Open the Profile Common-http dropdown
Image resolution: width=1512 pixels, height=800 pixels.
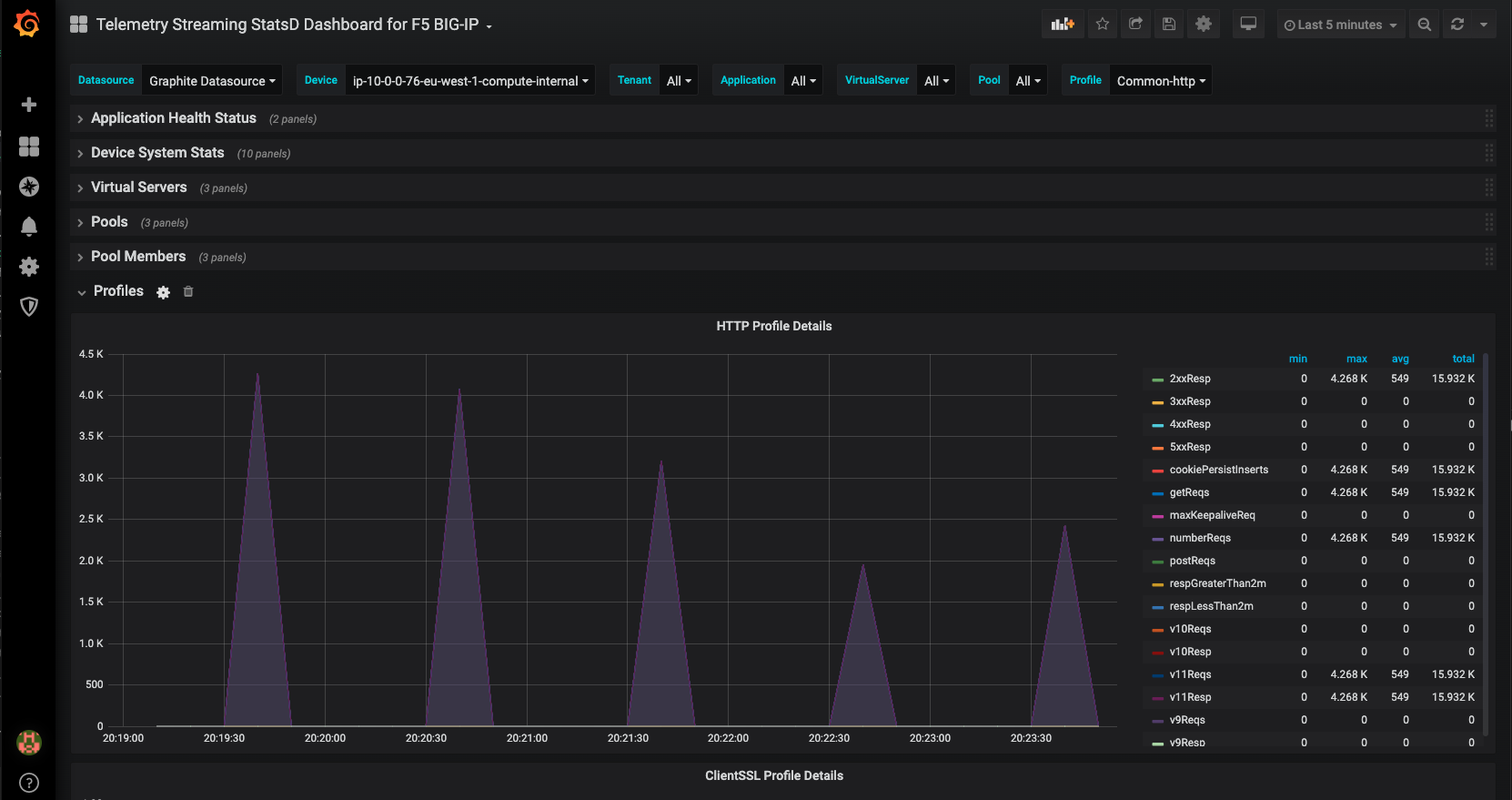1161,81
